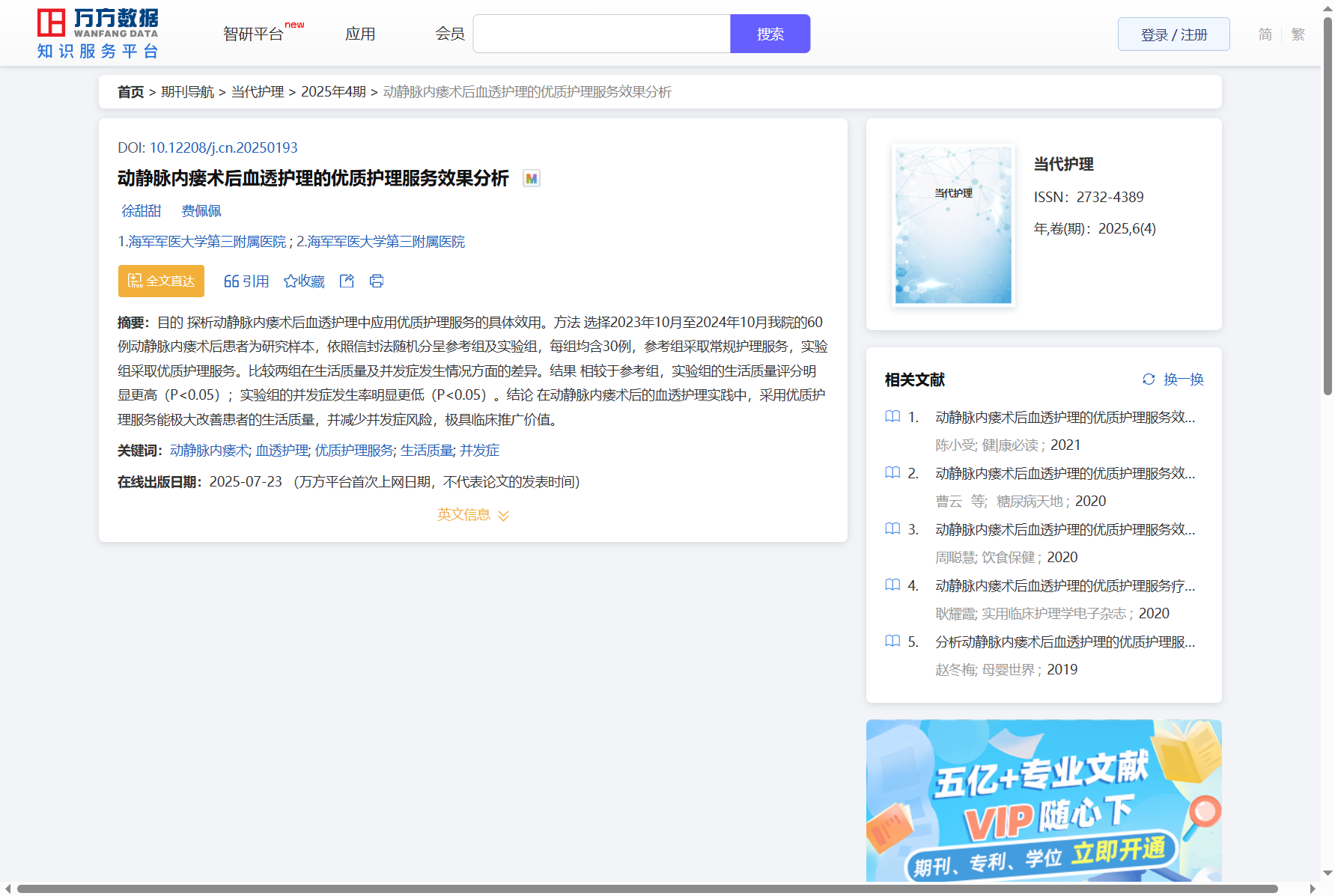Image resolution: width=1335 pixels, height=896 pixels.
Task: Click the 换一换 refresh icon
Action: (x=1149, y=380)
